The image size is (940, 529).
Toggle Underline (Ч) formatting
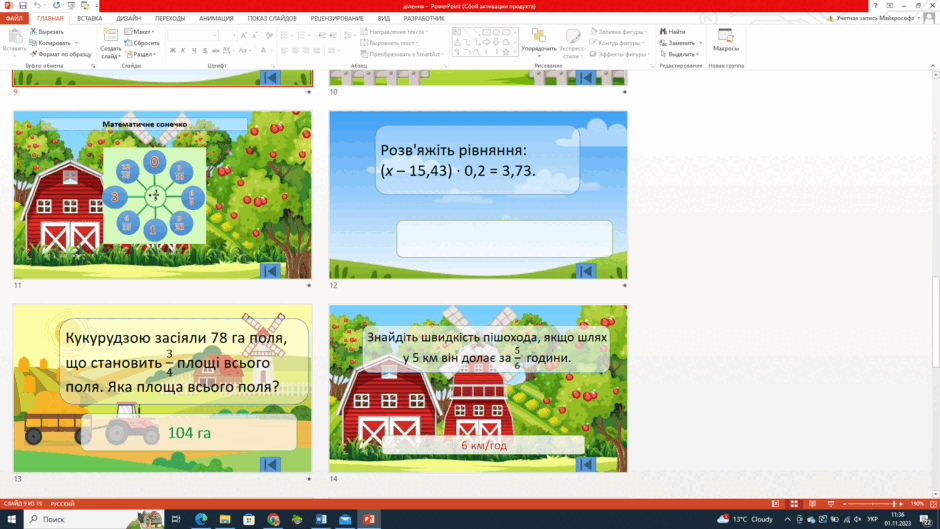tap(194, 51)
